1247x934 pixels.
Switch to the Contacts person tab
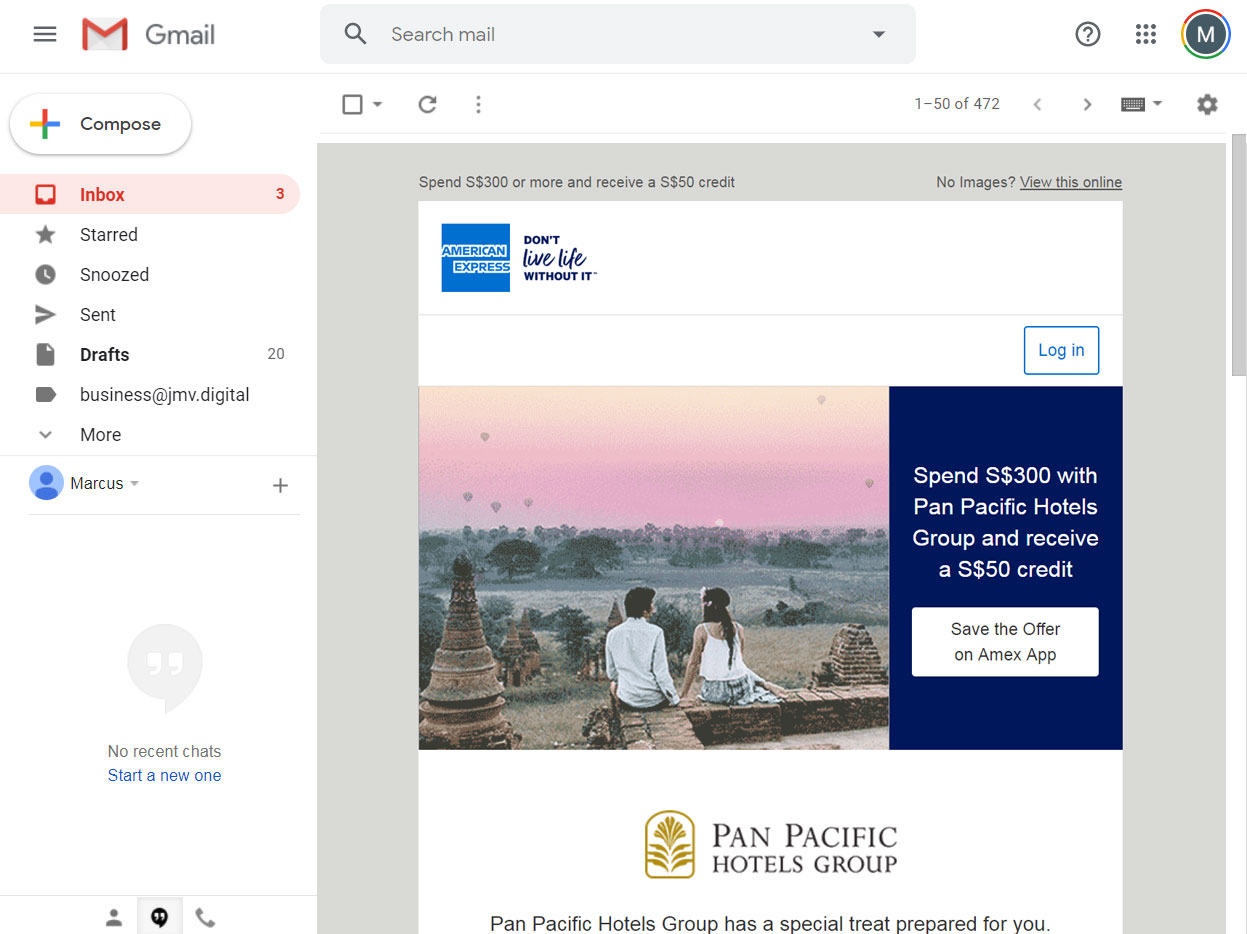114,916
